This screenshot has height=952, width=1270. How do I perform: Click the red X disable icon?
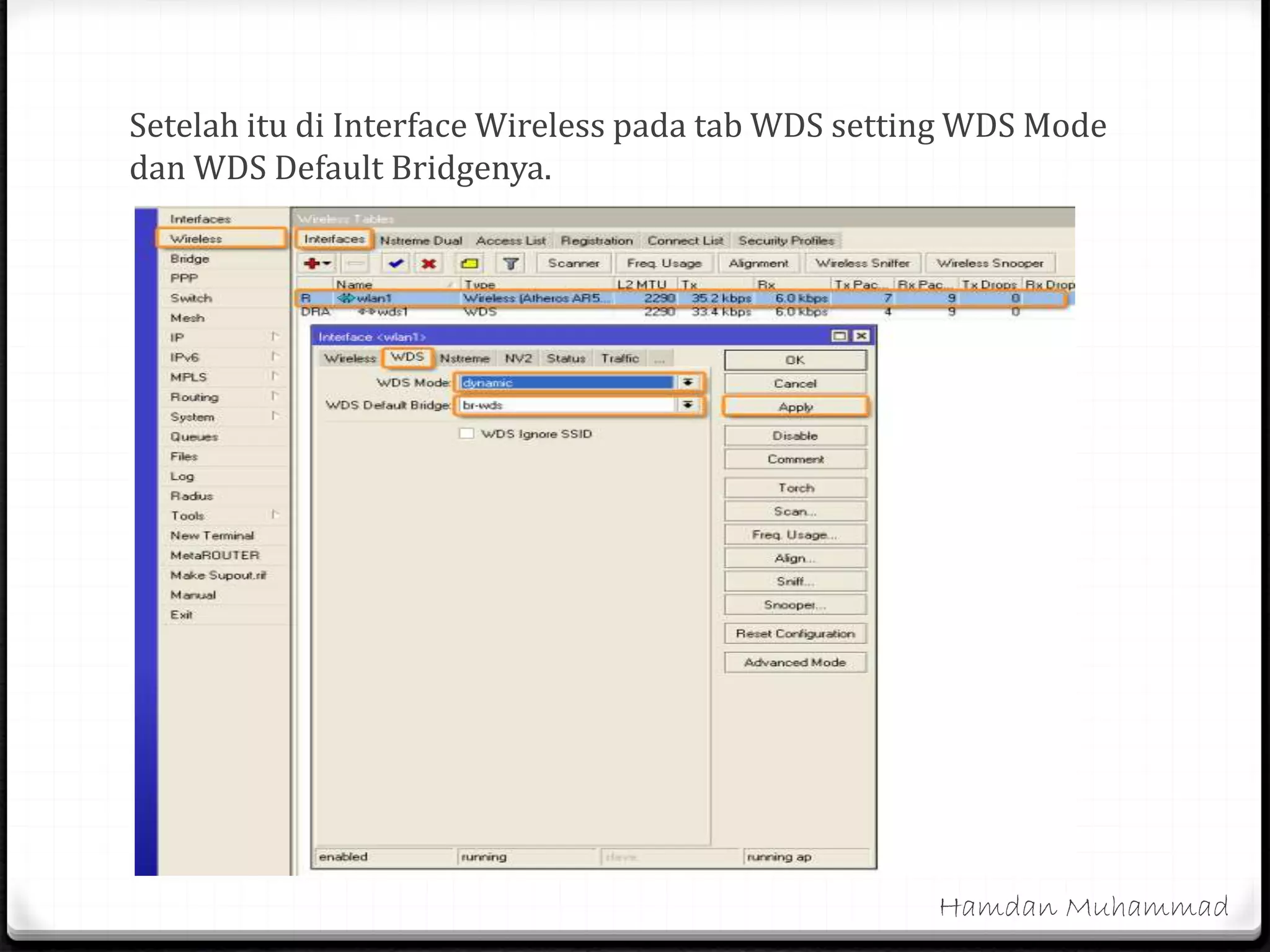[x=429, y=263]
